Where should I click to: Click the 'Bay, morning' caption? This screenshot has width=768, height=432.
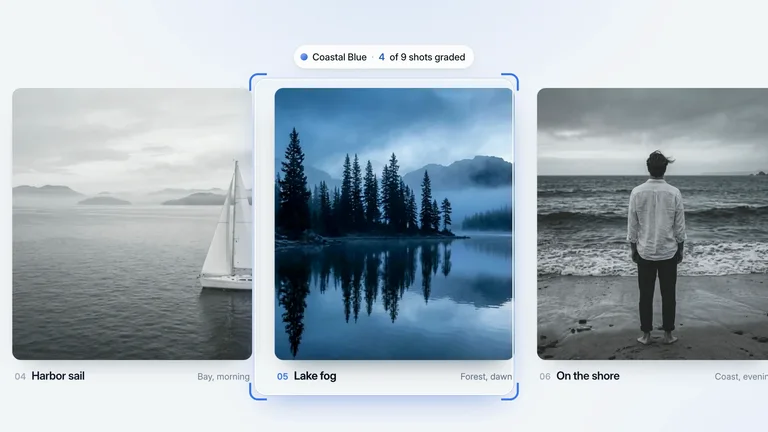[223, 377]
